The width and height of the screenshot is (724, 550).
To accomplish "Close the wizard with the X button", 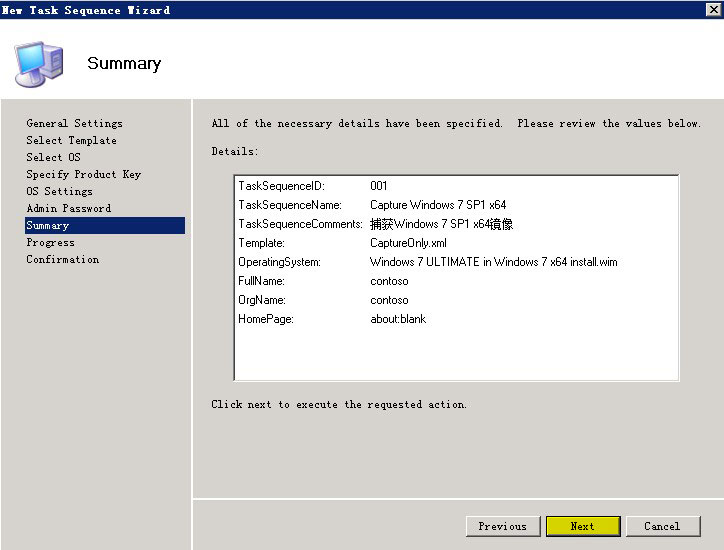I will click(713, 9).
